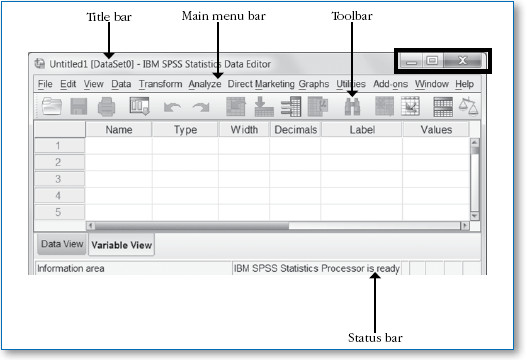Select row header 1
The image size is (527, 360).
(x=59, y=146)
